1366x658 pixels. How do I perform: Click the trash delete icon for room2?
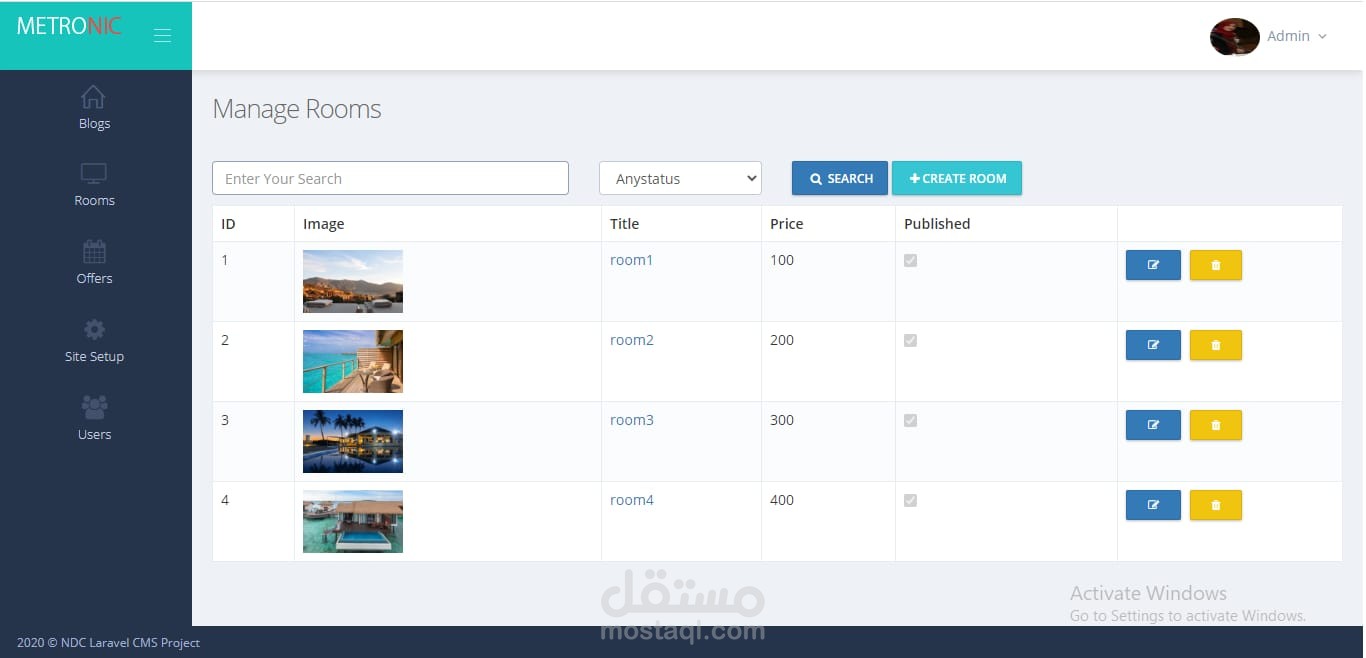pos(1216,345)
